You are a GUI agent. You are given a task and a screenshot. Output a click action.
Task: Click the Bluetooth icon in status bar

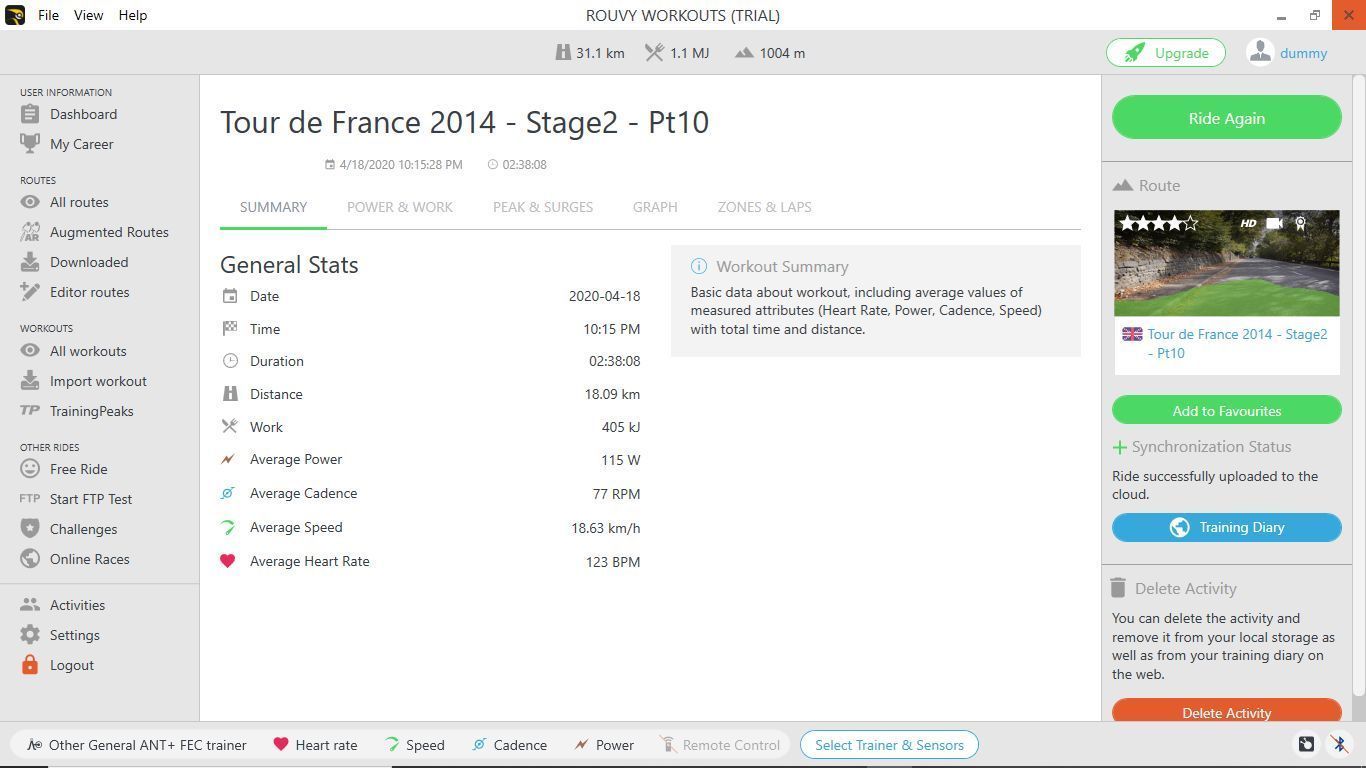[x=1339, y=744]
